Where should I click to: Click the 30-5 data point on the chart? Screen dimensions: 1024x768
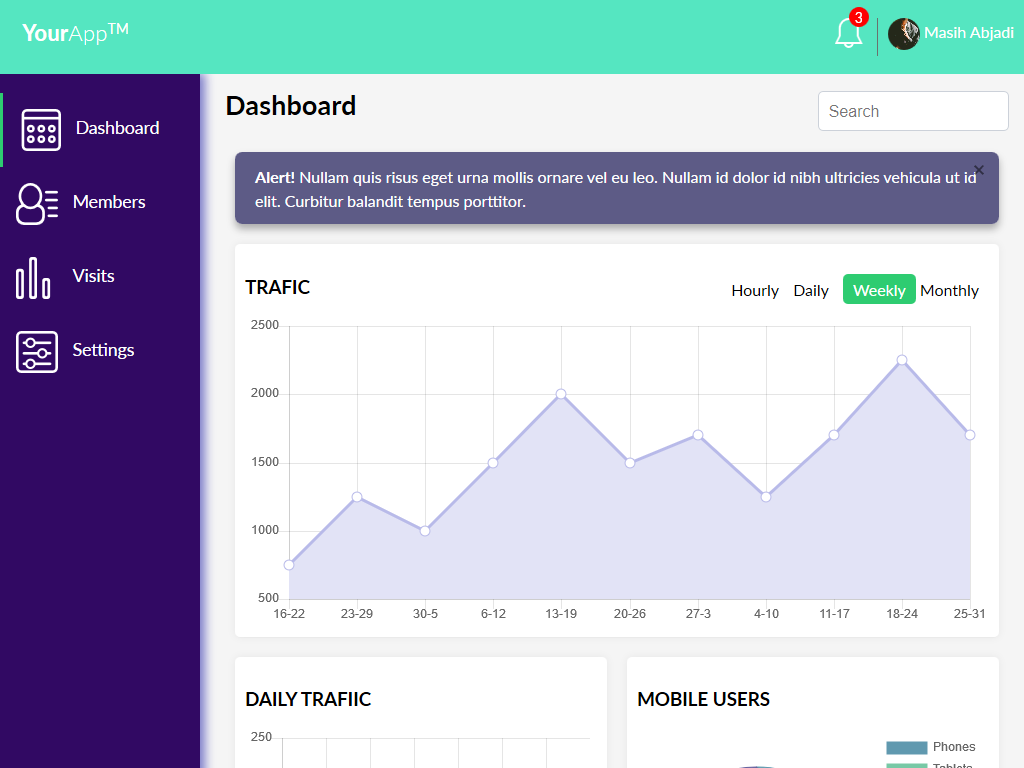tap(425, 531)
